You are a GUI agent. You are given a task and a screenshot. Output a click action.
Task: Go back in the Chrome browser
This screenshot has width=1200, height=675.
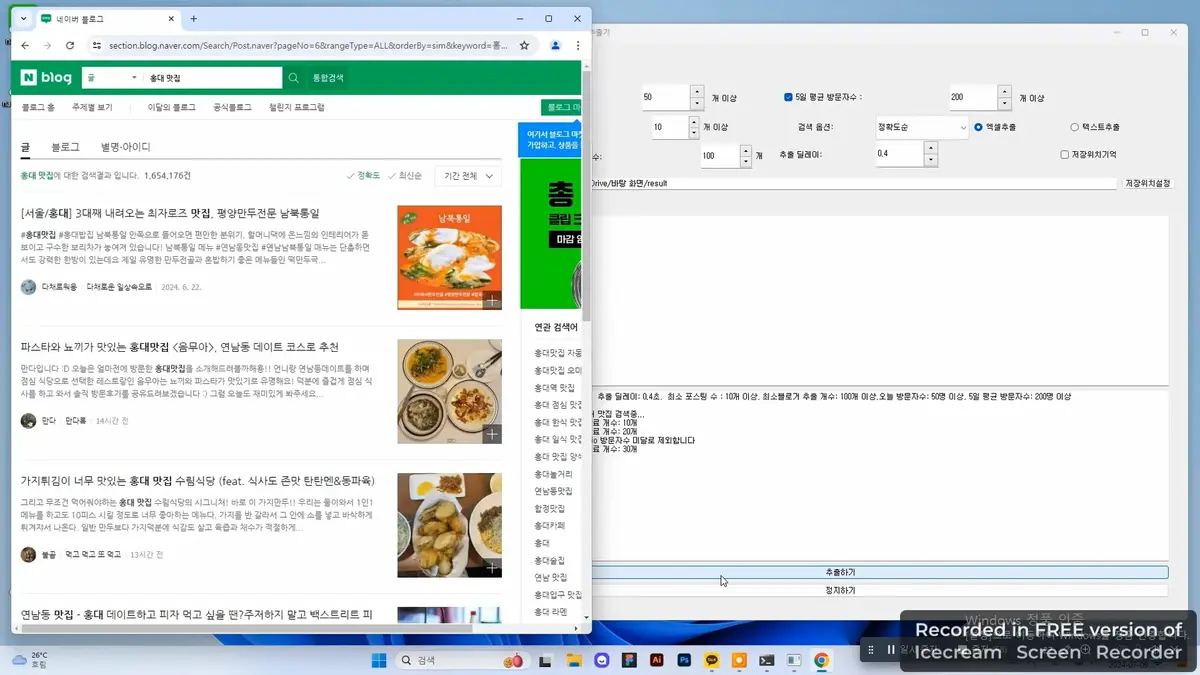point(25,45)
